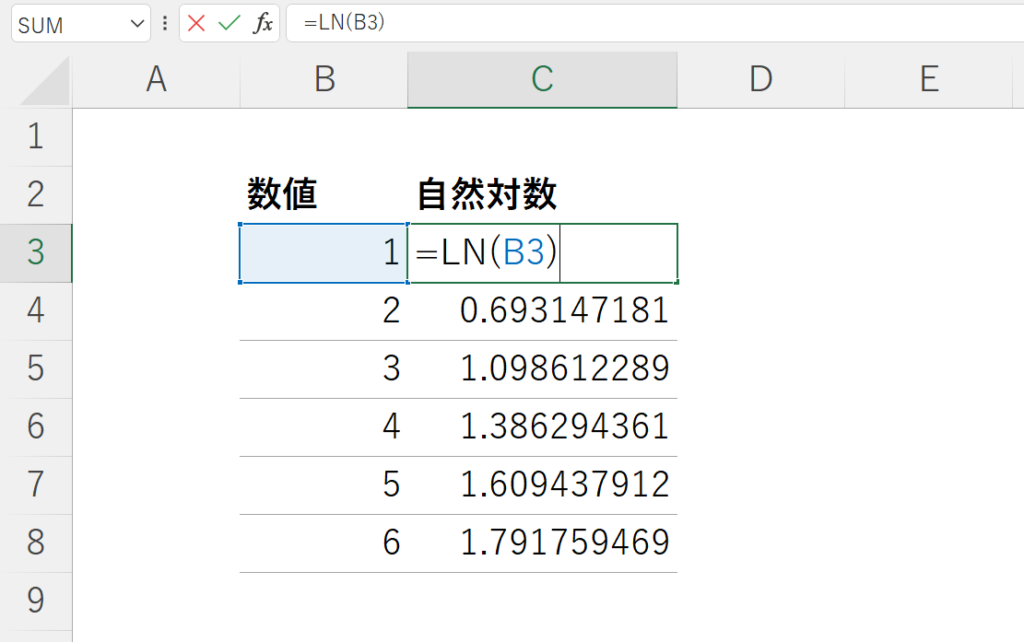Select row 3 header
Image resolution: width=1024 pixels, height=642 pixels.
tap(36, 253)
